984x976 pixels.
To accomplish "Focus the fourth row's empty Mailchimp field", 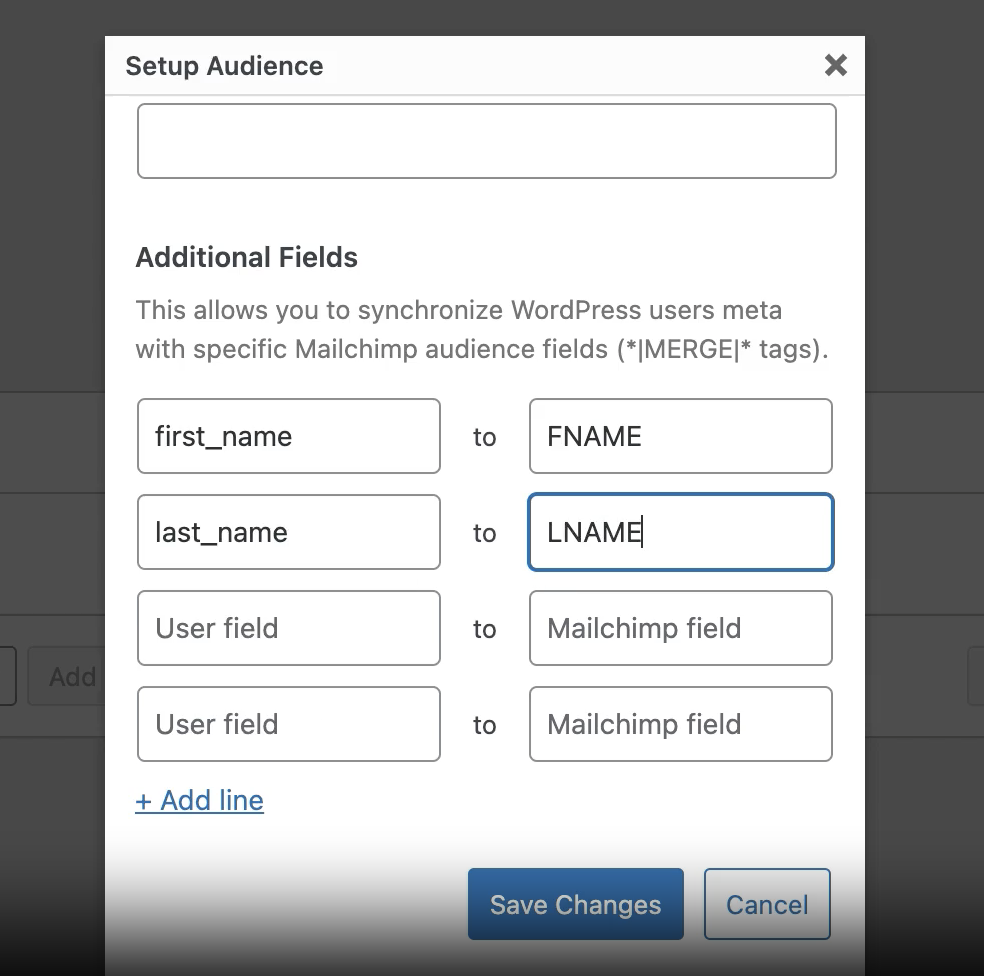I will [x=680, y=724].
